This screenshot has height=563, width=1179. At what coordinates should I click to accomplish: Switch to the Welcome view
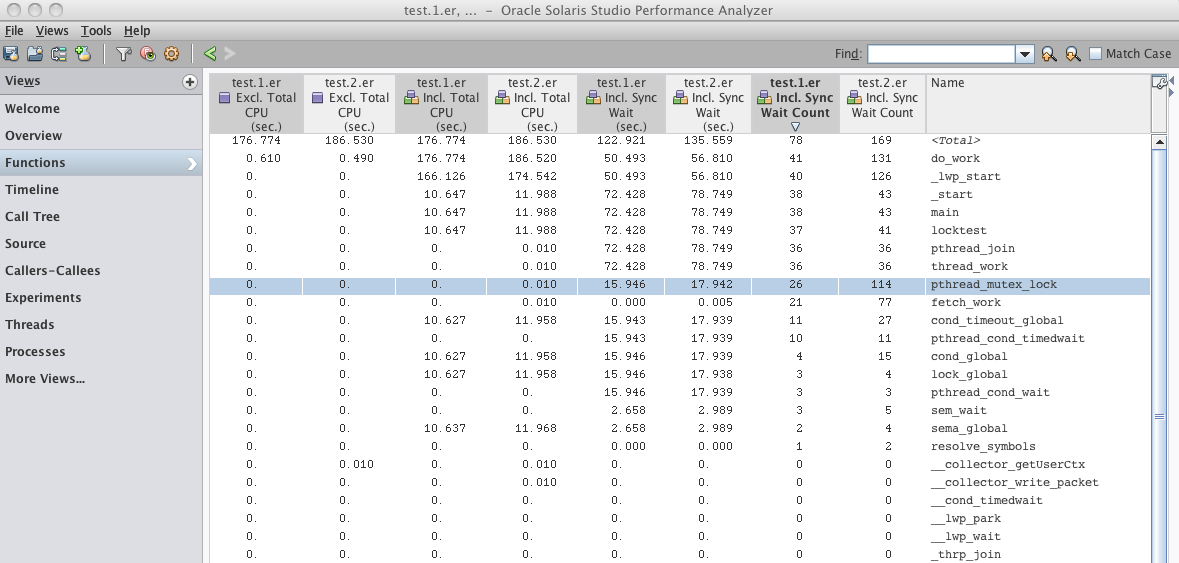click(101, 109)
